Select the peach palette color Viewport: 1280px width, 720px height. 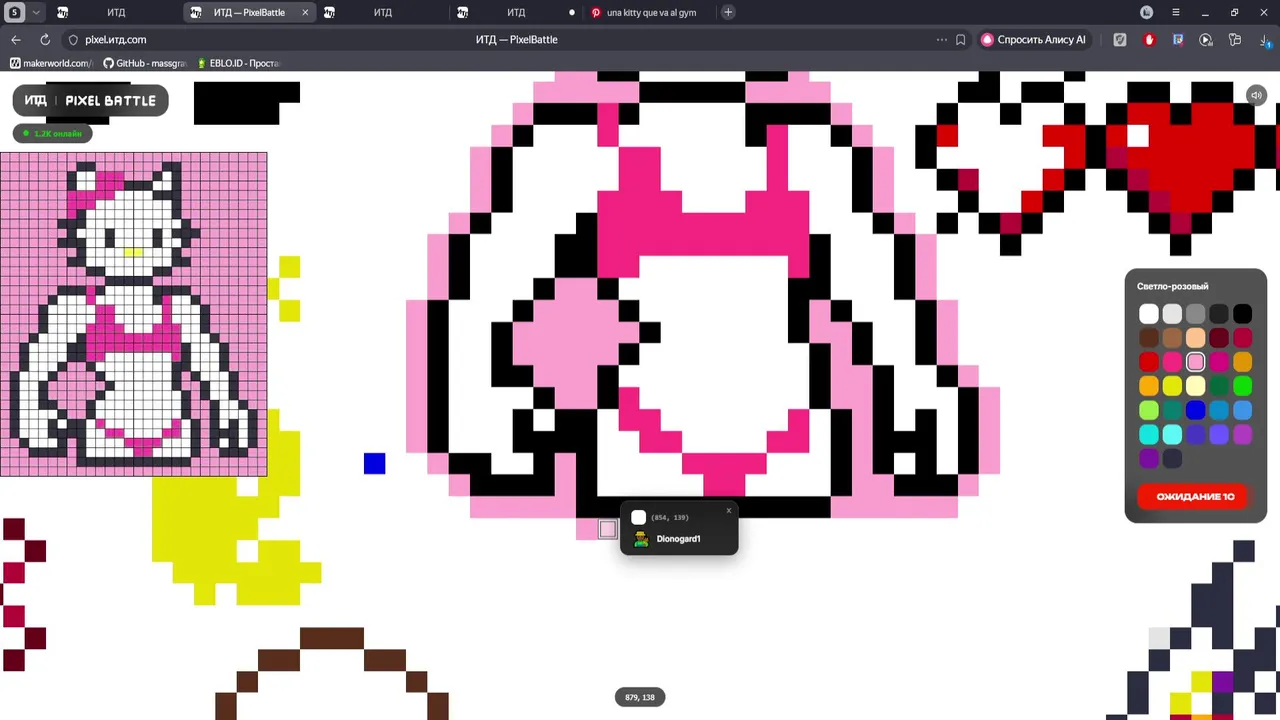(x=1195, y=338)
